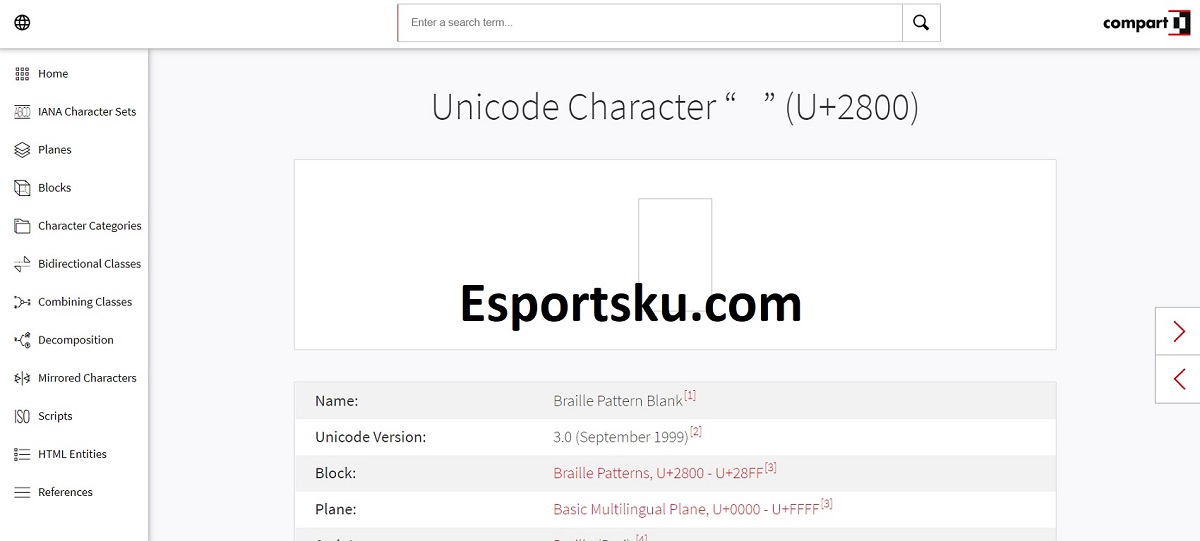
Task: Open Character Categories section
Action: click(x=90, y=226)
